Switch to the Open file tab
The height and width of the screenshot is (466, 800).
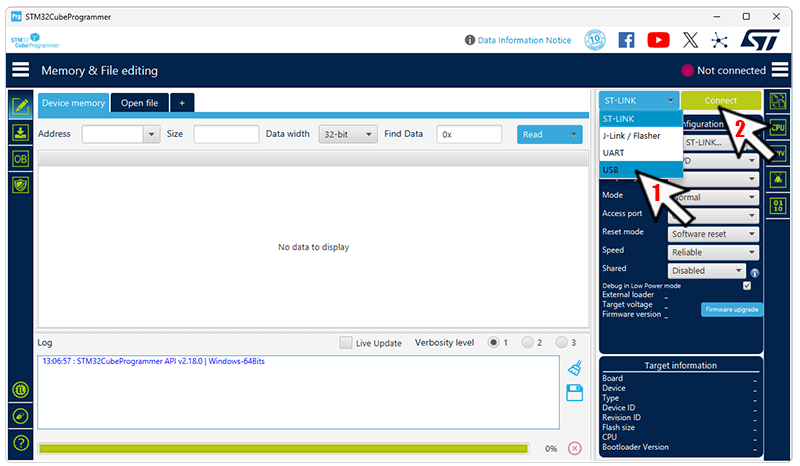pyautogui.click(x=139, y=103)
